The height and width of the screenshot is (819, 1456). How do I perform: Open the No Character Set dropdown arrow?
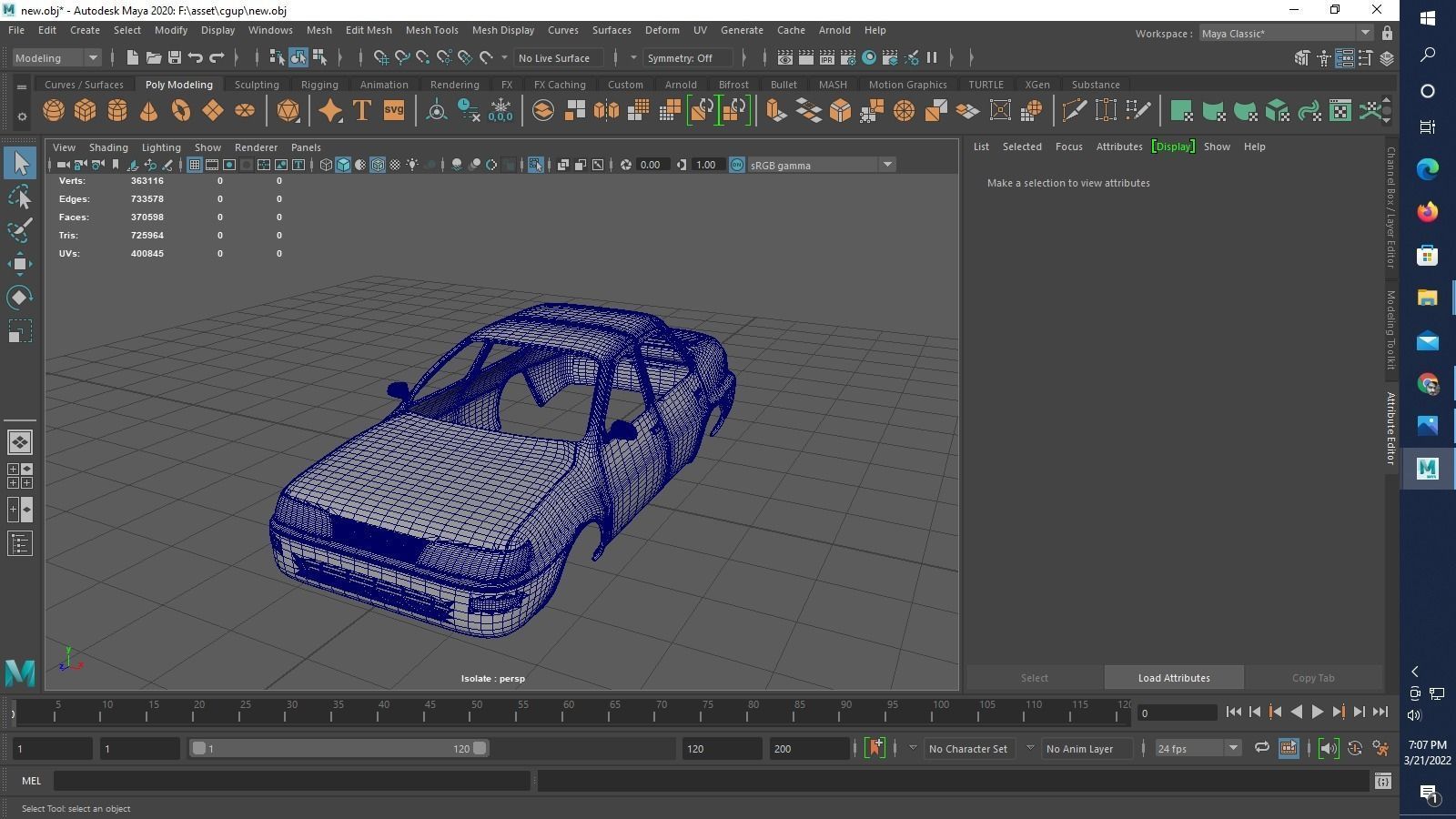[x=913, y=748]
